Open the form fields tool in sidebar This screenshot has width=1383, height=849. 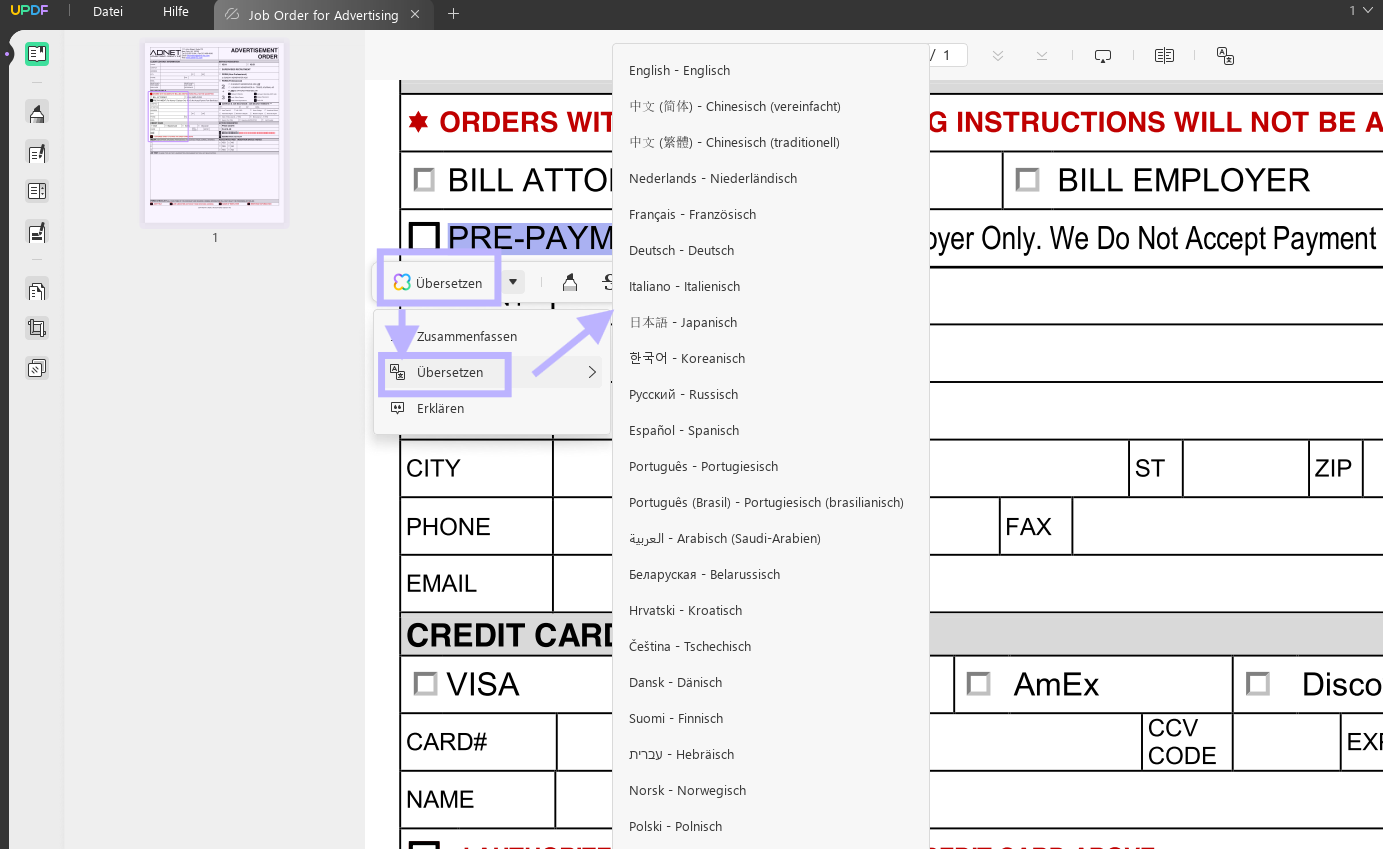[37, 191]
